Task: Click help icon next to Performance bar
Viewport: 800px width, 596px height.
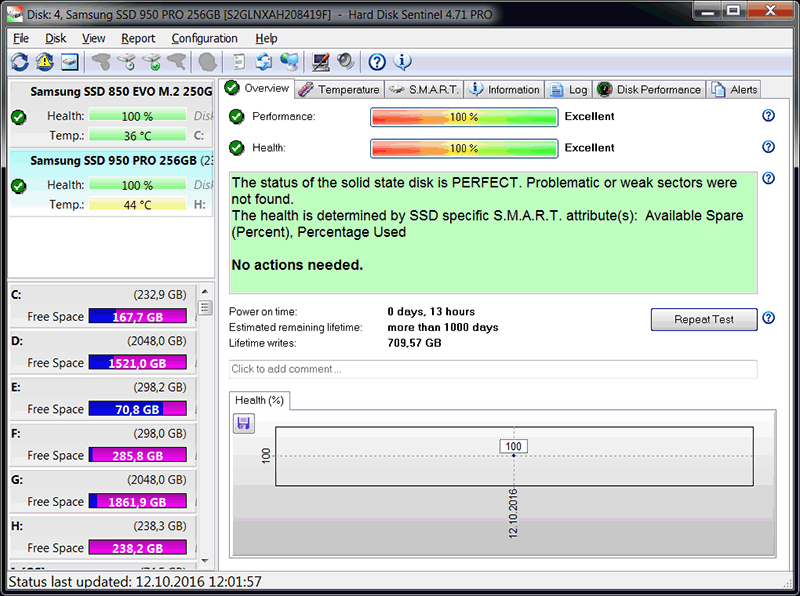Action: coord(768,115)
